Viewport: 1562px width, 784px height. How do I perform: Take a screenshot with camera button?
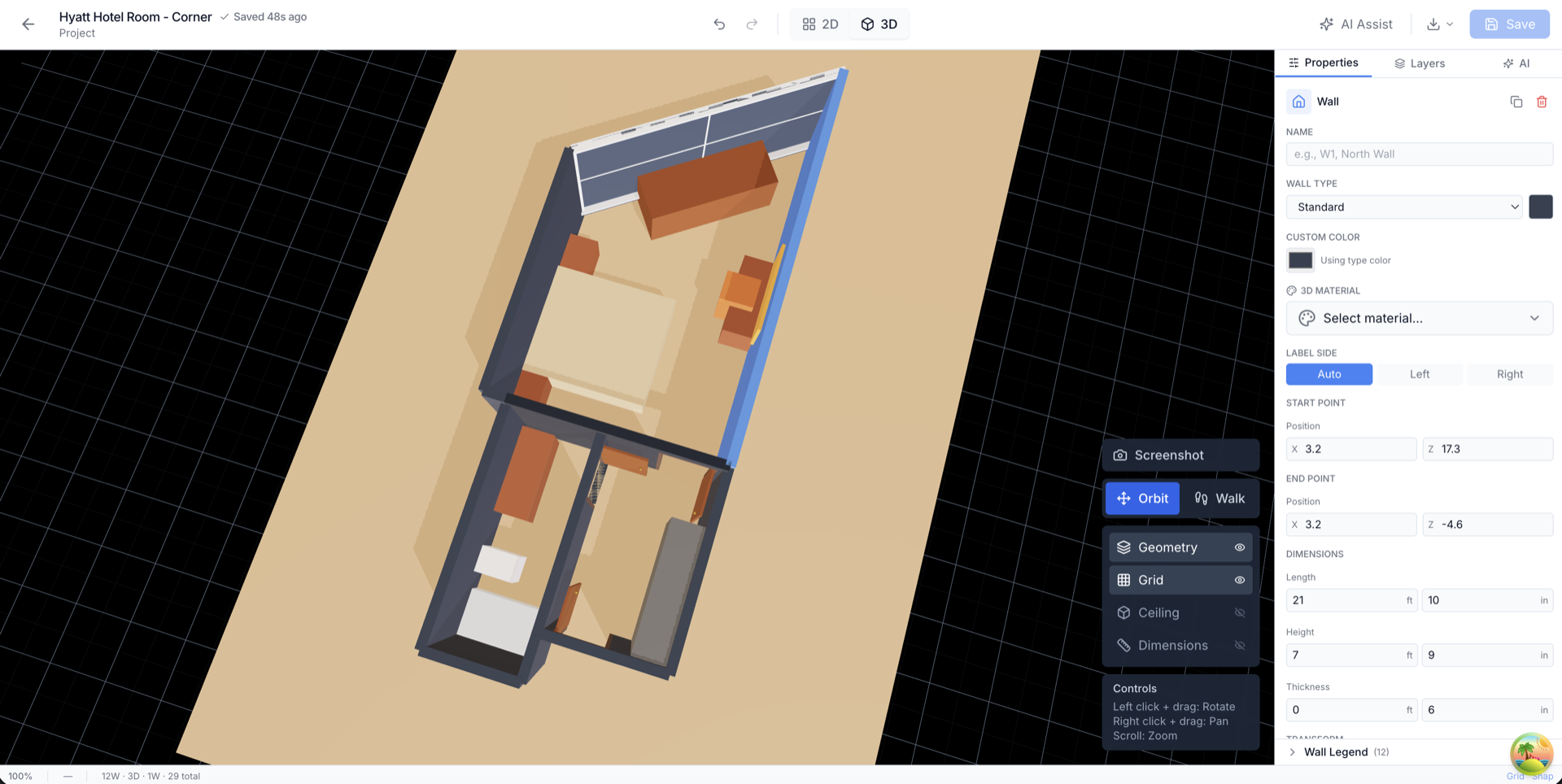click(x=1180, y=455)
